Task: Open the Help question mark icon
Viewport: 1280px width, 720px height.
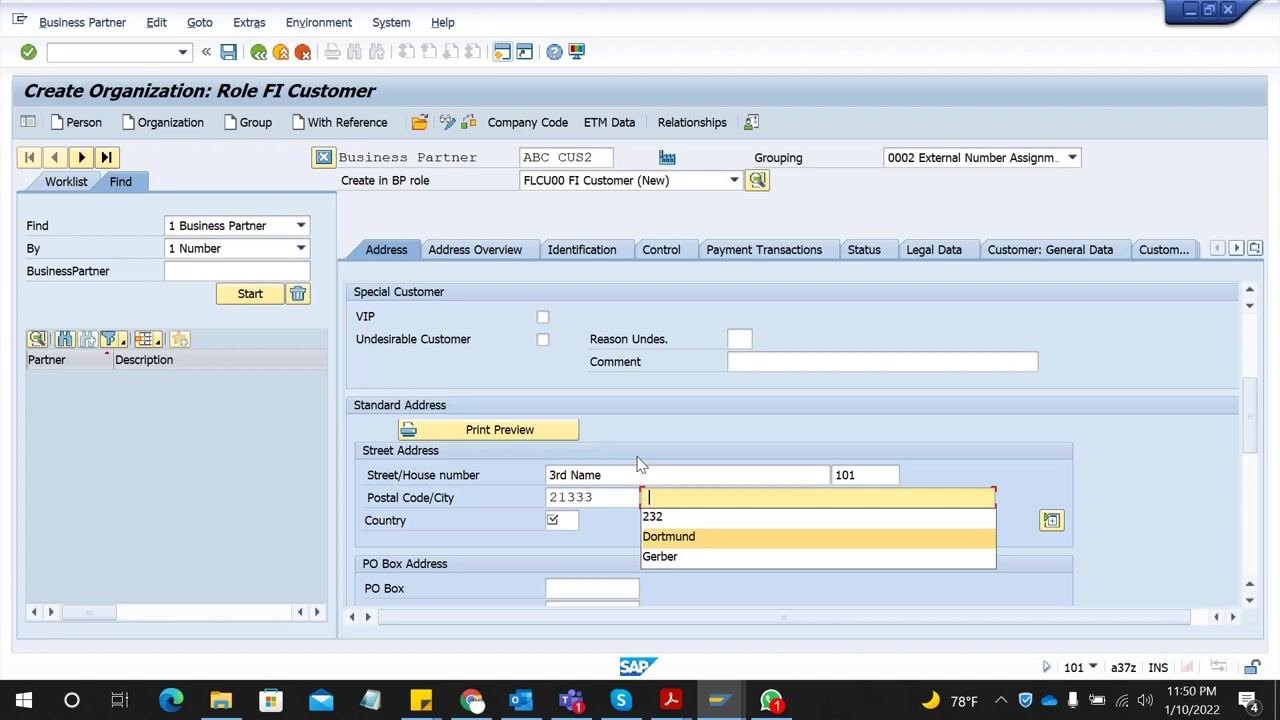Action: coord(555,52)
